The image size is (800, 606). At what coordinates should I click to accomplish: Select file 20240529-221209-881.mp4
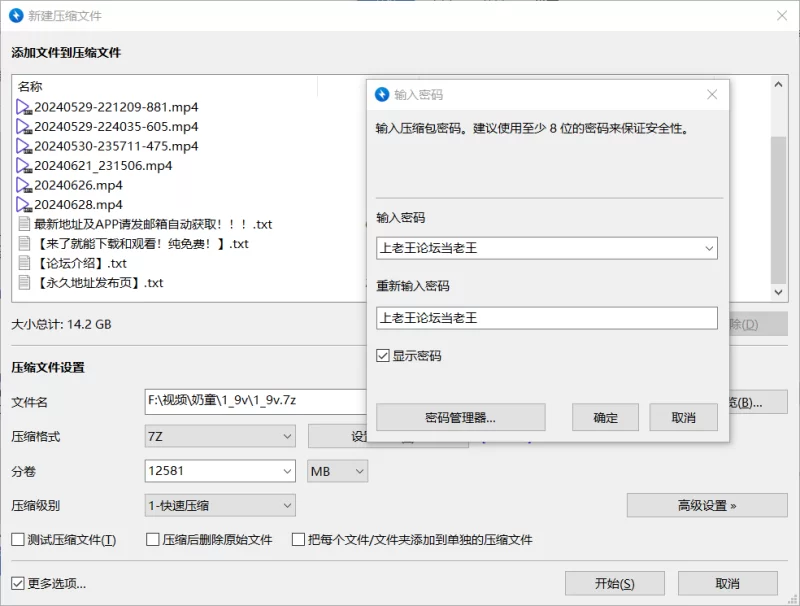tap(116, 107)
